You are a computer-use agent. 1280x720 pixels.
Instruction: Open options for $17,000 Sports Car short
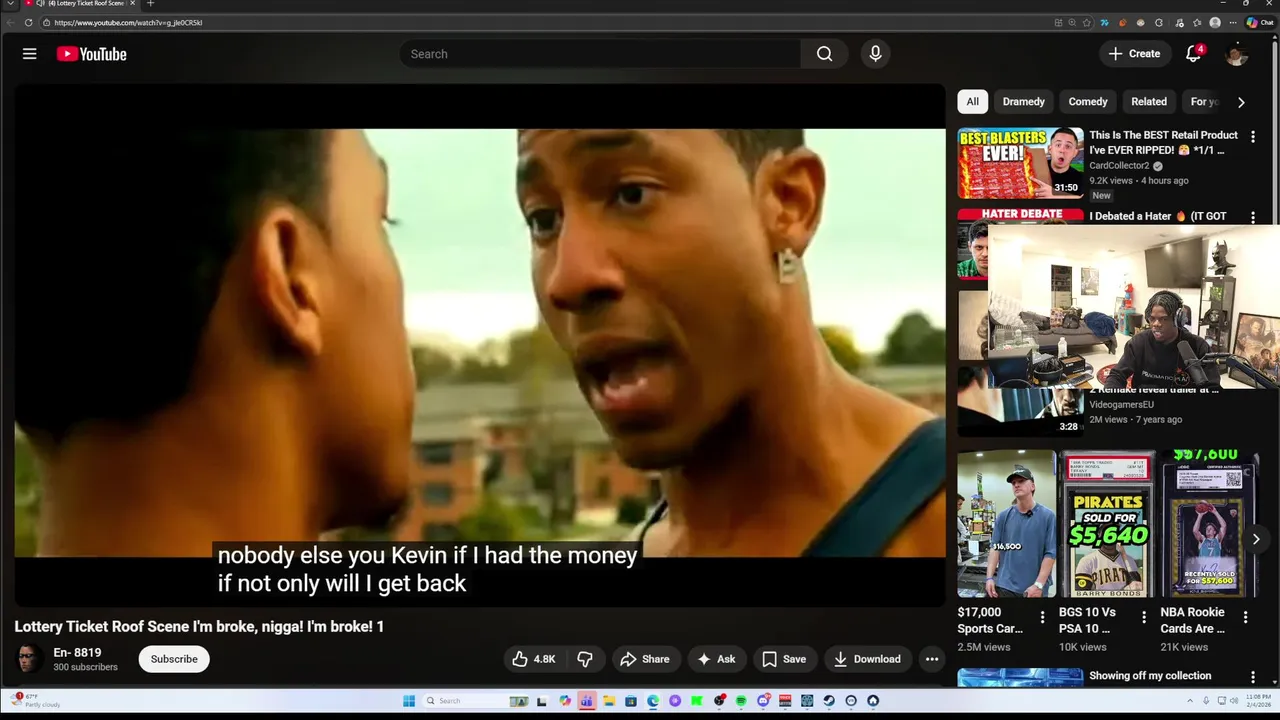pos(1042,618)
